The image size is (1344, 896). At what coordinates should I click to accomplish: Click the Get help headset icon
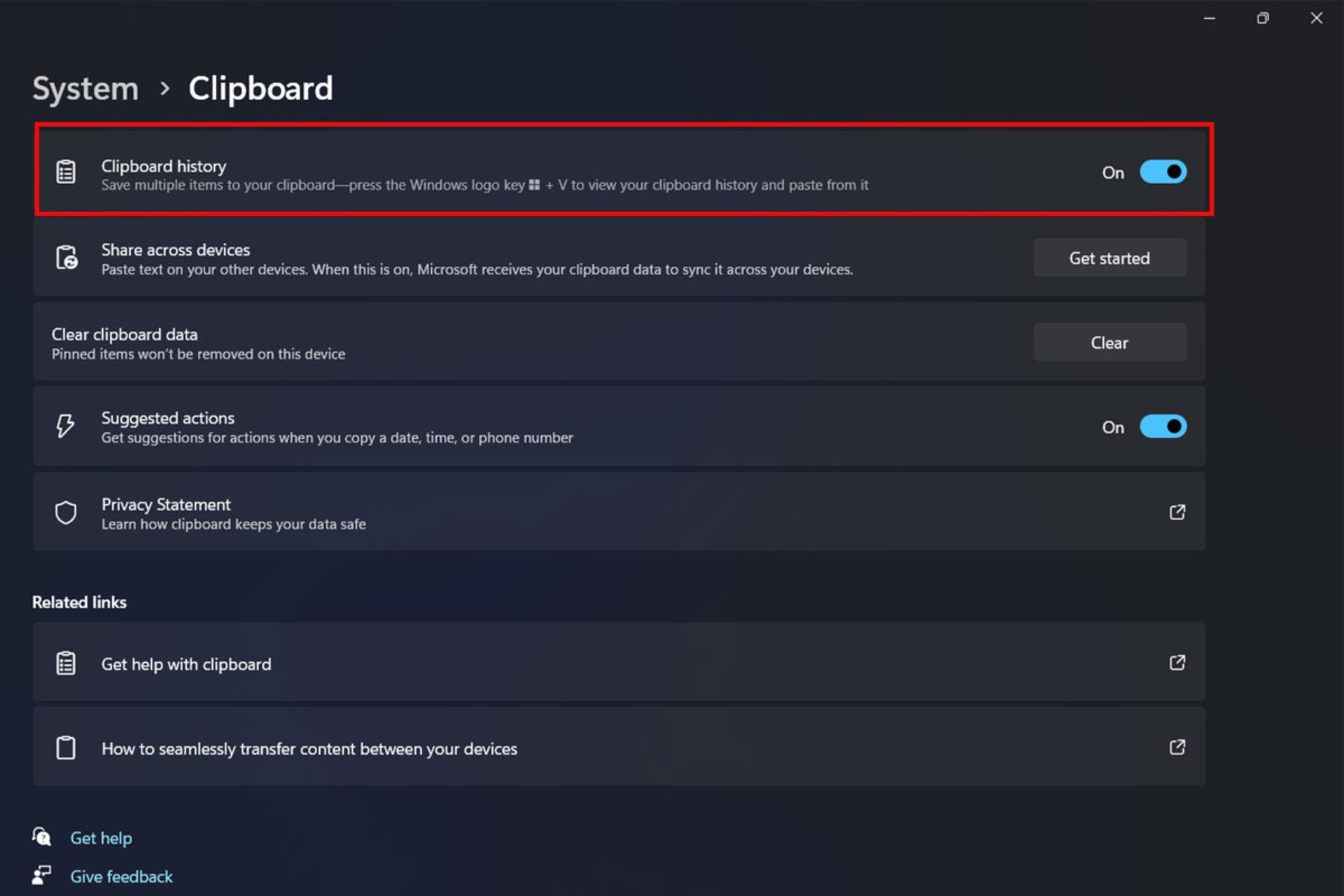click(x=41, y=836)
